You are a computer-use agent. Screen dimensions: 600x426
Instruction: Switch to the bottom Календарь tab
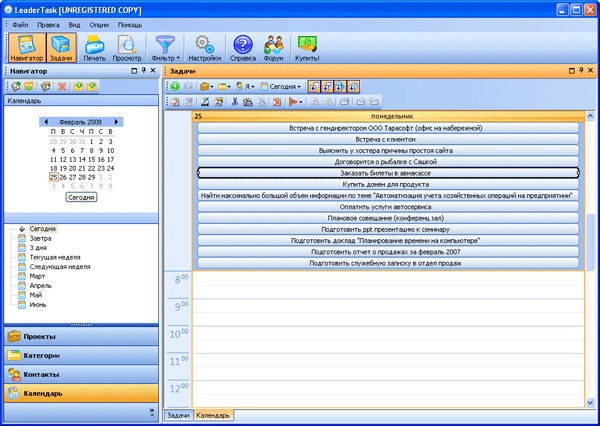point(213,415)
